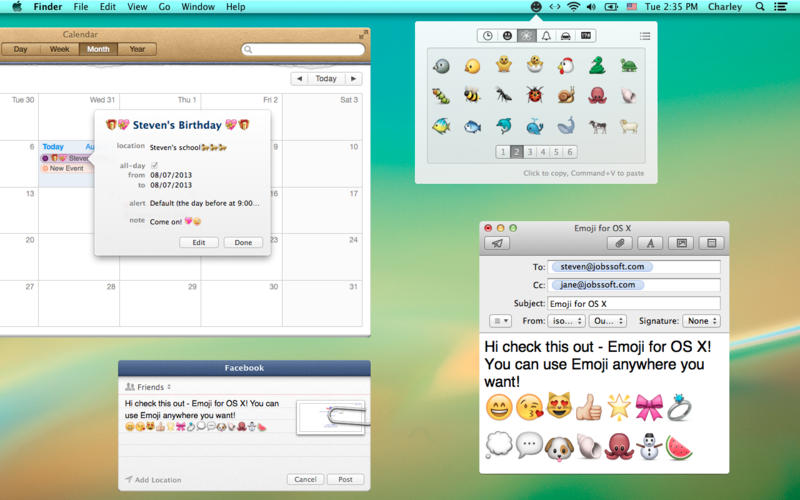Open the recent emojis clock category
The width and height of the screenshot is (800, 500).
coord(487,36)
